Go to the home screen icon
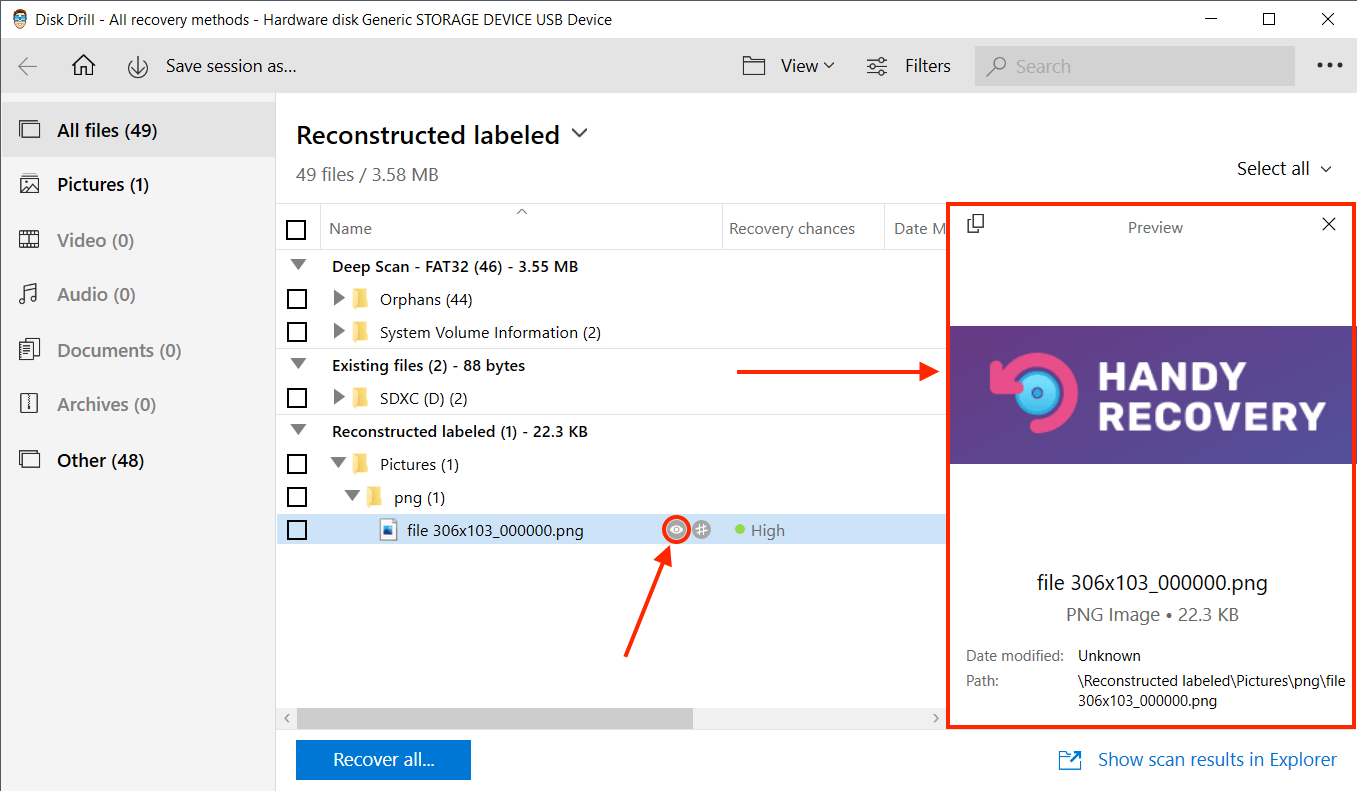Viewport: 1357px width, 791px height. pyautogui.click(x=84, y=66)
